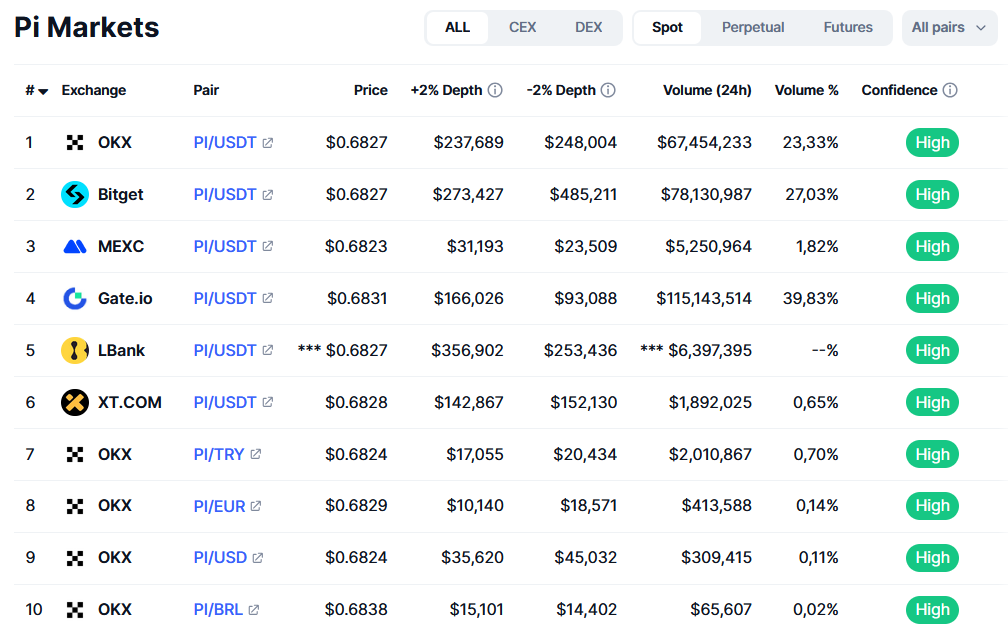The height and width of the screenshot is (636, 1008).
Task: Click the High badge in PI/BRL row
Action: [932, 610]
